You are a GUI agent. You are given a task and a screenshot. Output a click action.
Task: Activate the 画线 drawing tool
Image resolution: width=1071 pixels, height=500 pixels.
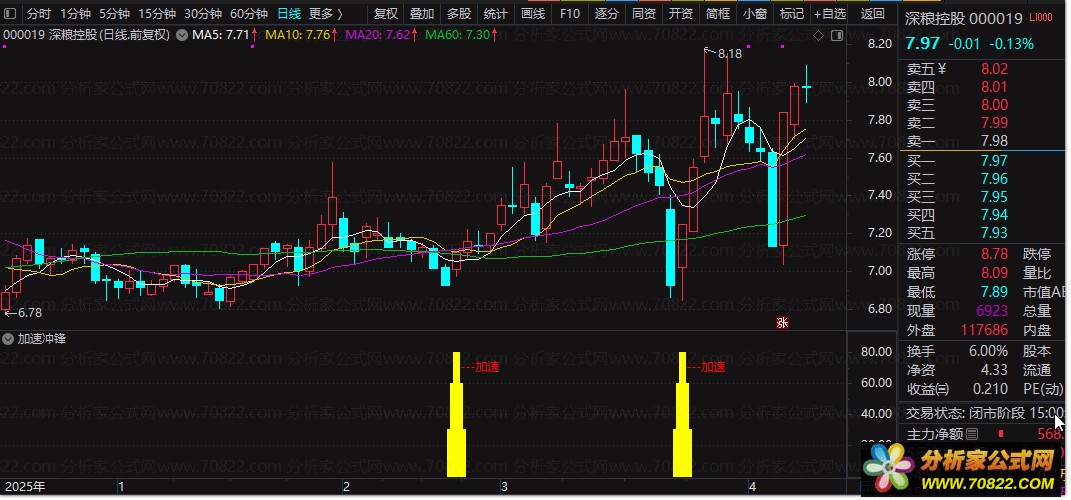[533, 14]
